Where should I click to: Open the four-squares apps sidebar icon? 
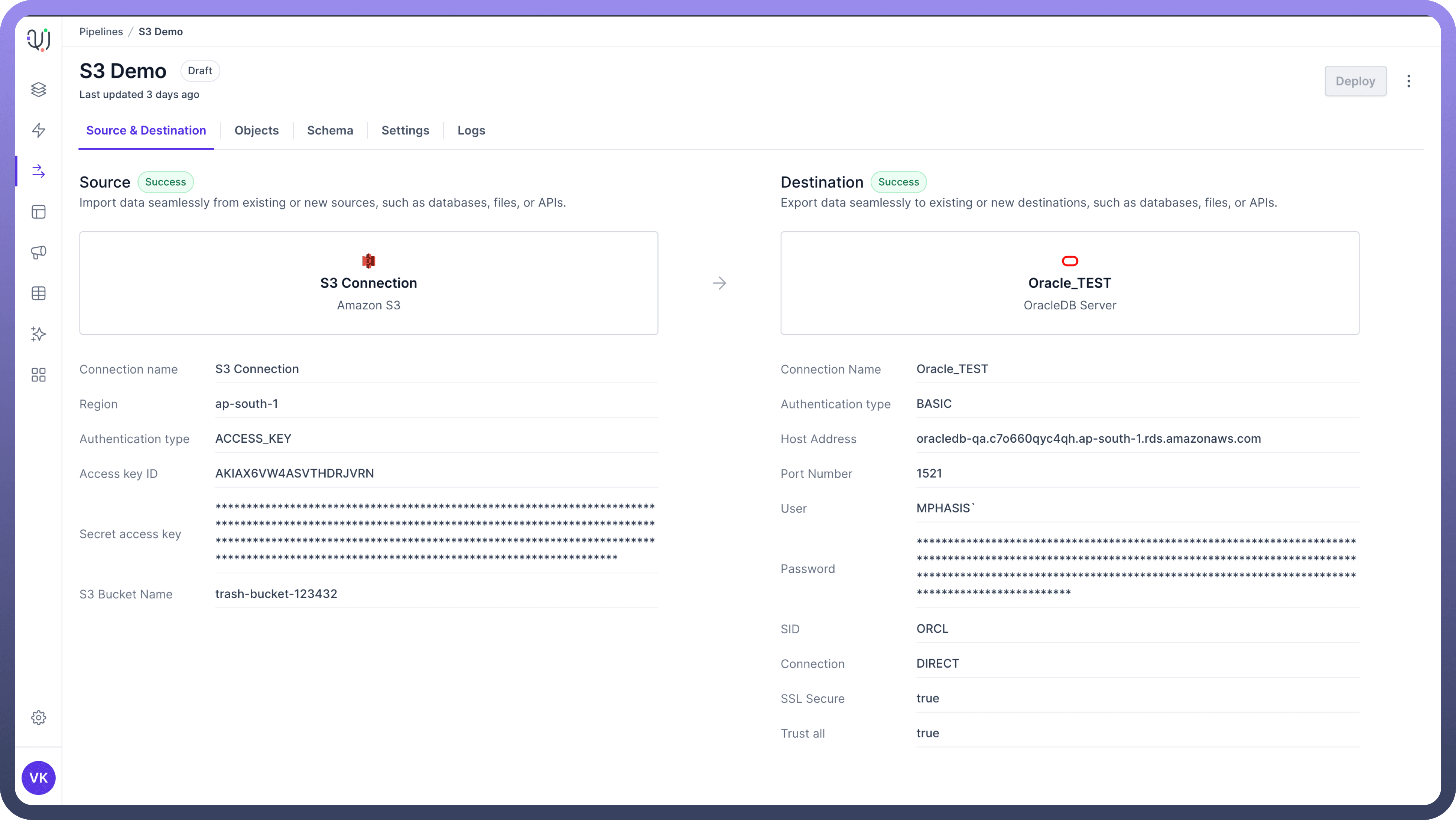pyautogui.click(x=38, y=375)
